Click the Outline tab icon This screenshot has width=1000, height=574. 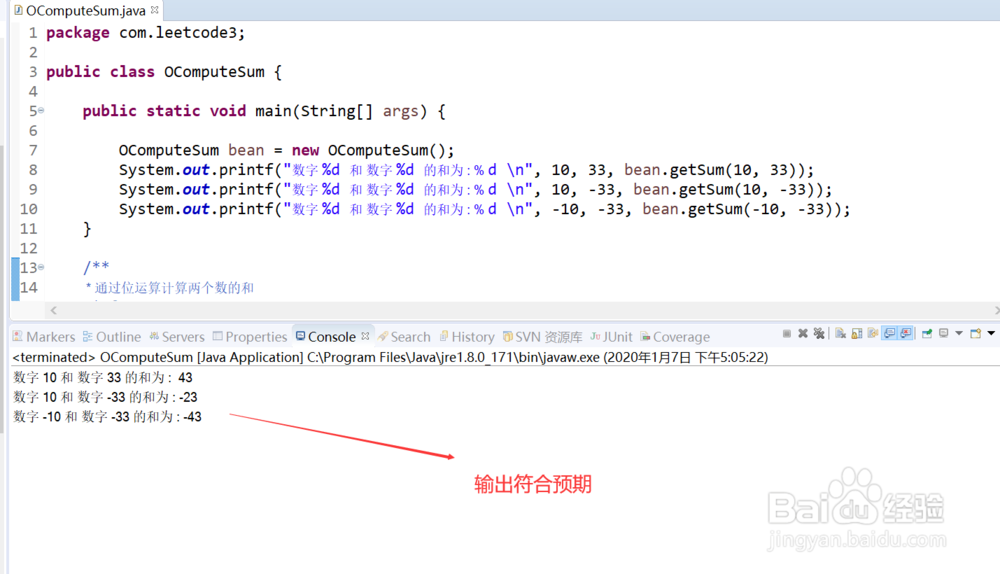coord(88,336)
